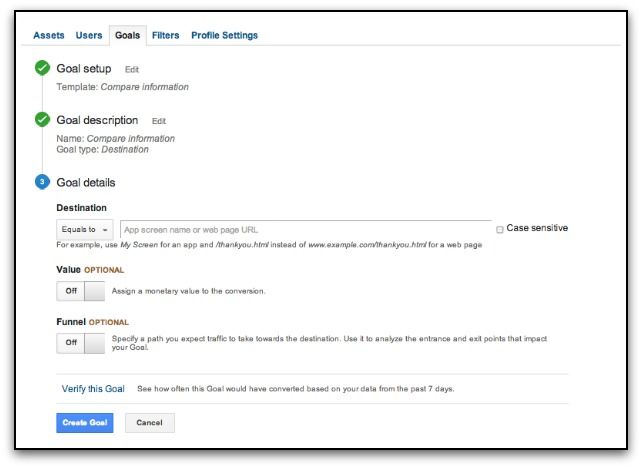
Task: Click the Template: Compare information text
Action: 122,87
